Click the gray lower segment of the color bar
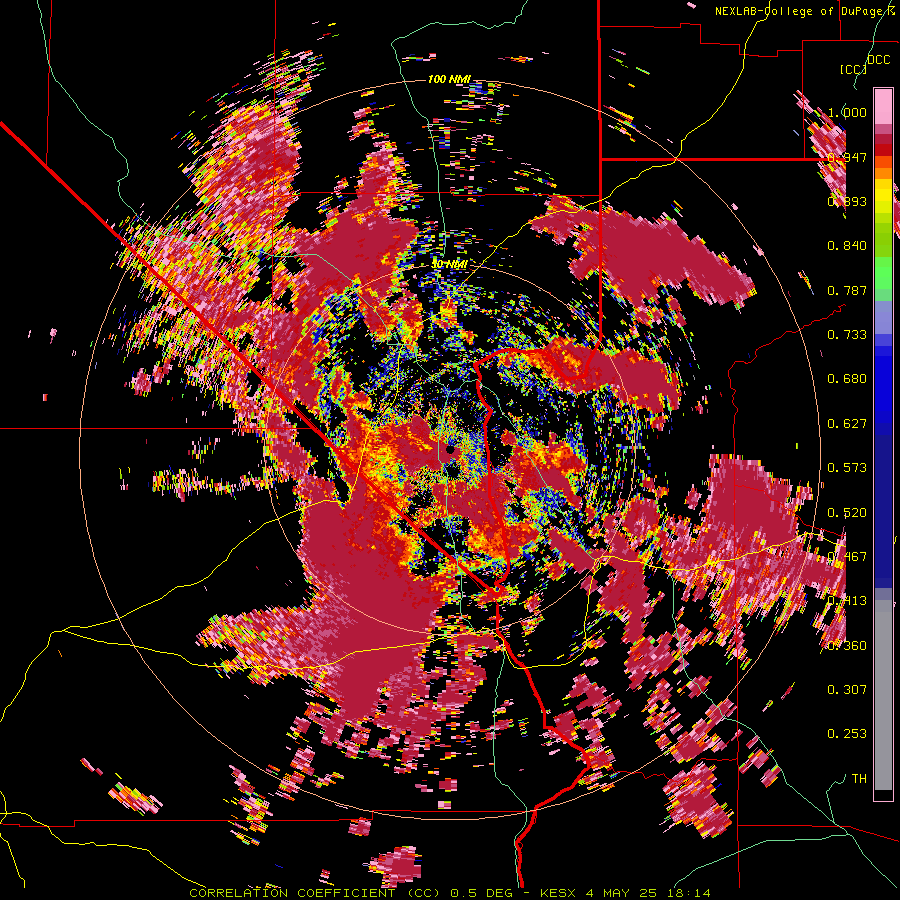900x900 pixels. (x=883, y=695)
